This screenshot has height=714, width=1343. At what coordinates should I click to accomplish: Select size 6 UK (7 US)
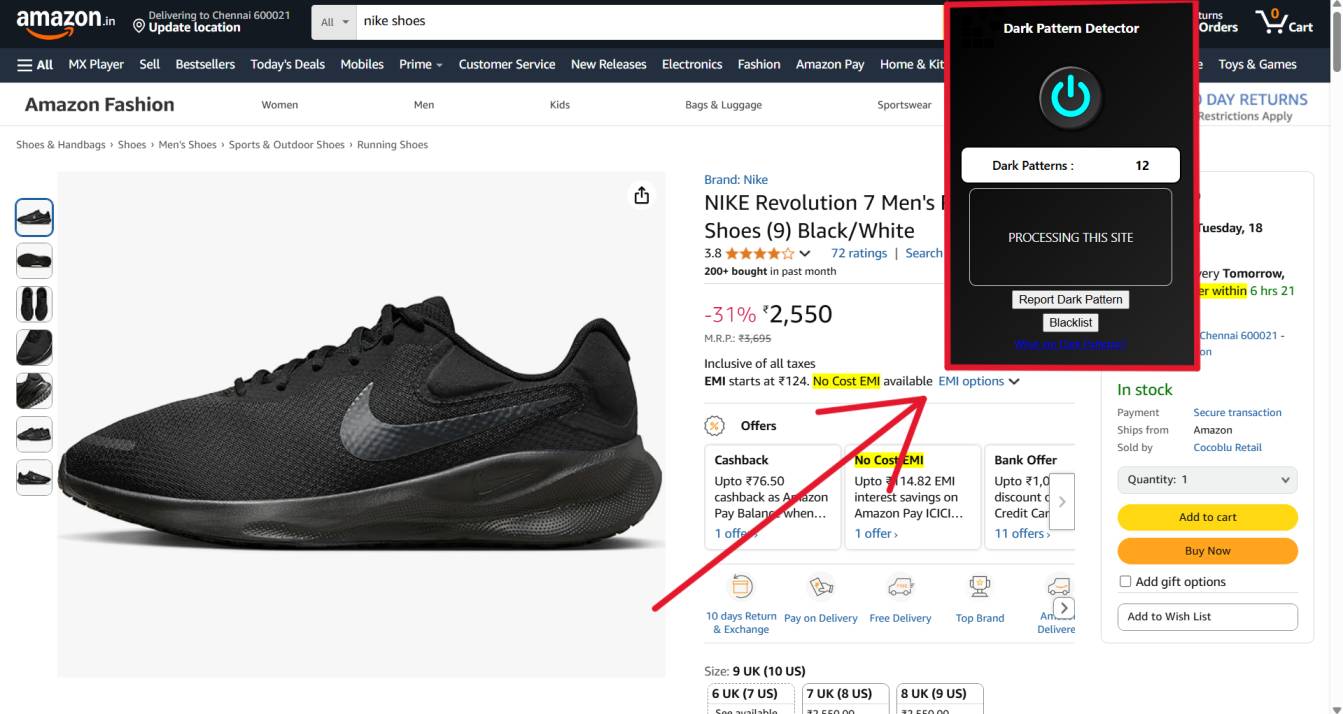[x=750, y=698]
